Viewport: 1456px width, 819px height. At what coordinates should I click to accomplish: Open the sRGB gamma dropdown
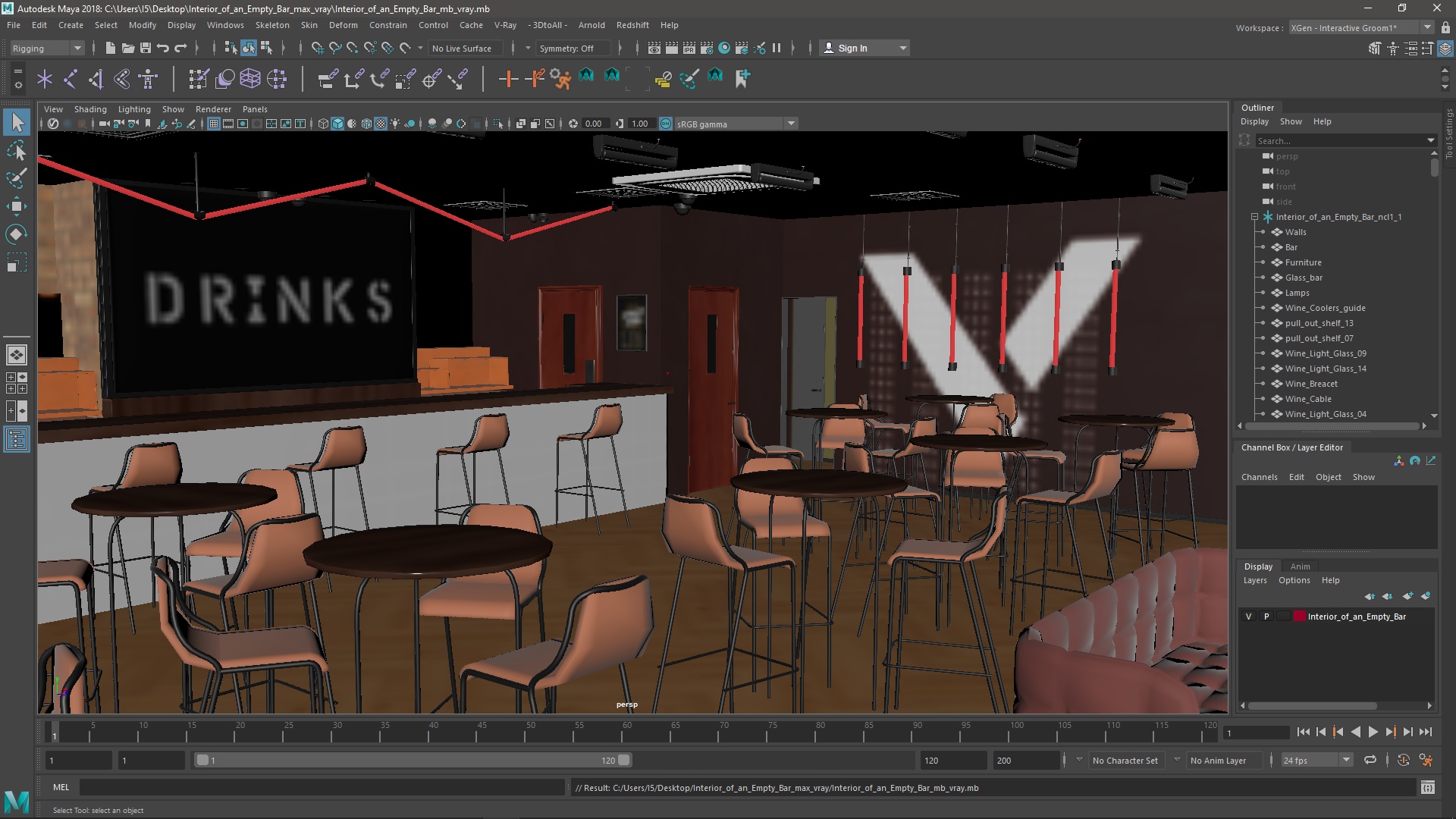791,124
